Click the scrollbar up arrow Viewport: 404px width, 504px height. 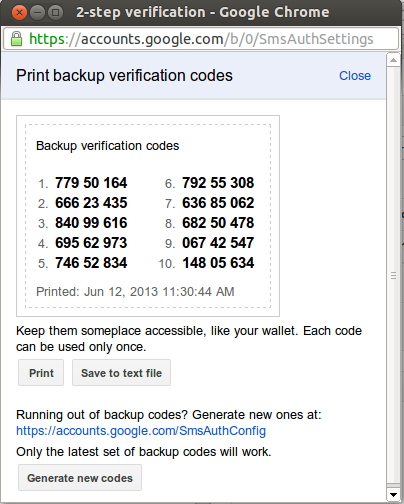click(x=393, y=60)
